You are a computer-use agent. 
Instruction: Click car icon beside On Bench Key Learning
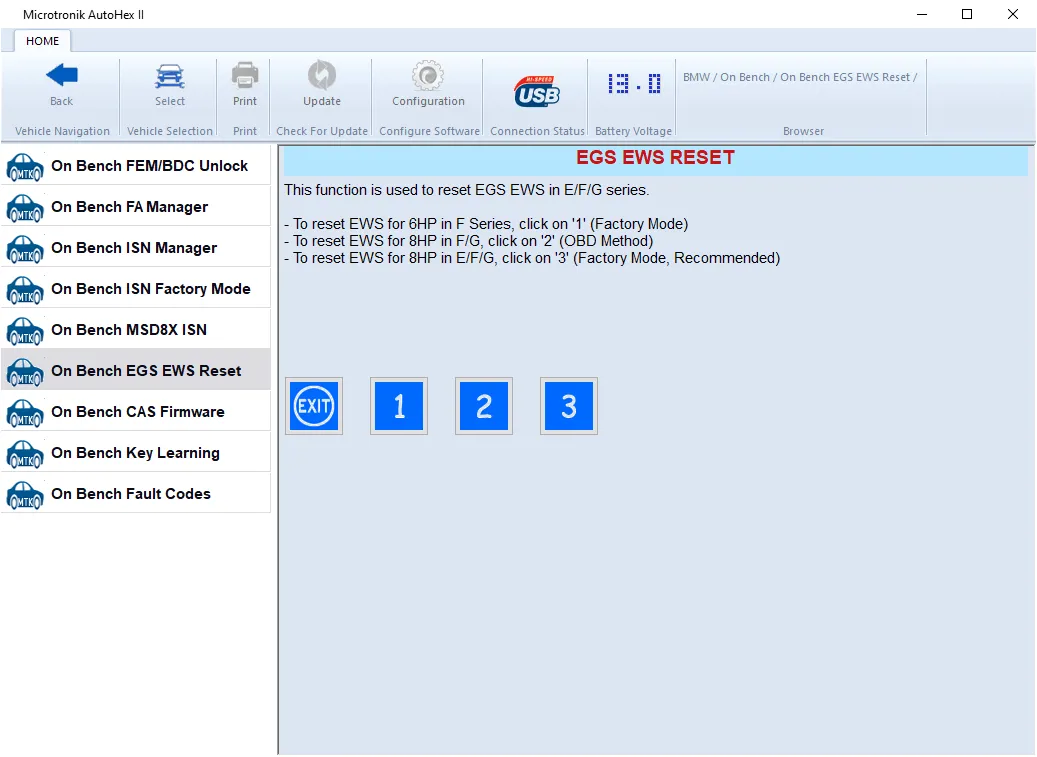tap(25, 454)
